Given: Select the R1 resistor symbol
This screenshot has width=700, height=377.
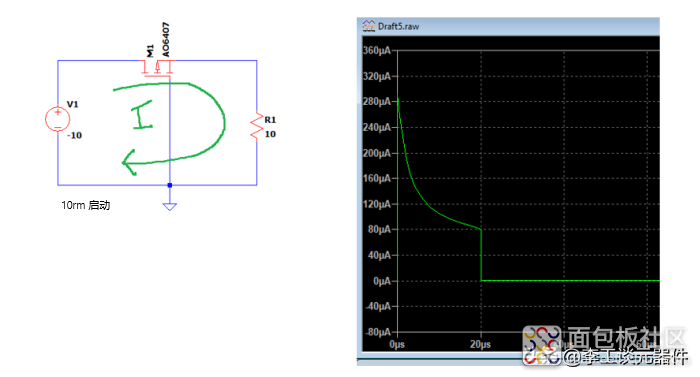Looking at the screenshot, I should click(257, 126).
